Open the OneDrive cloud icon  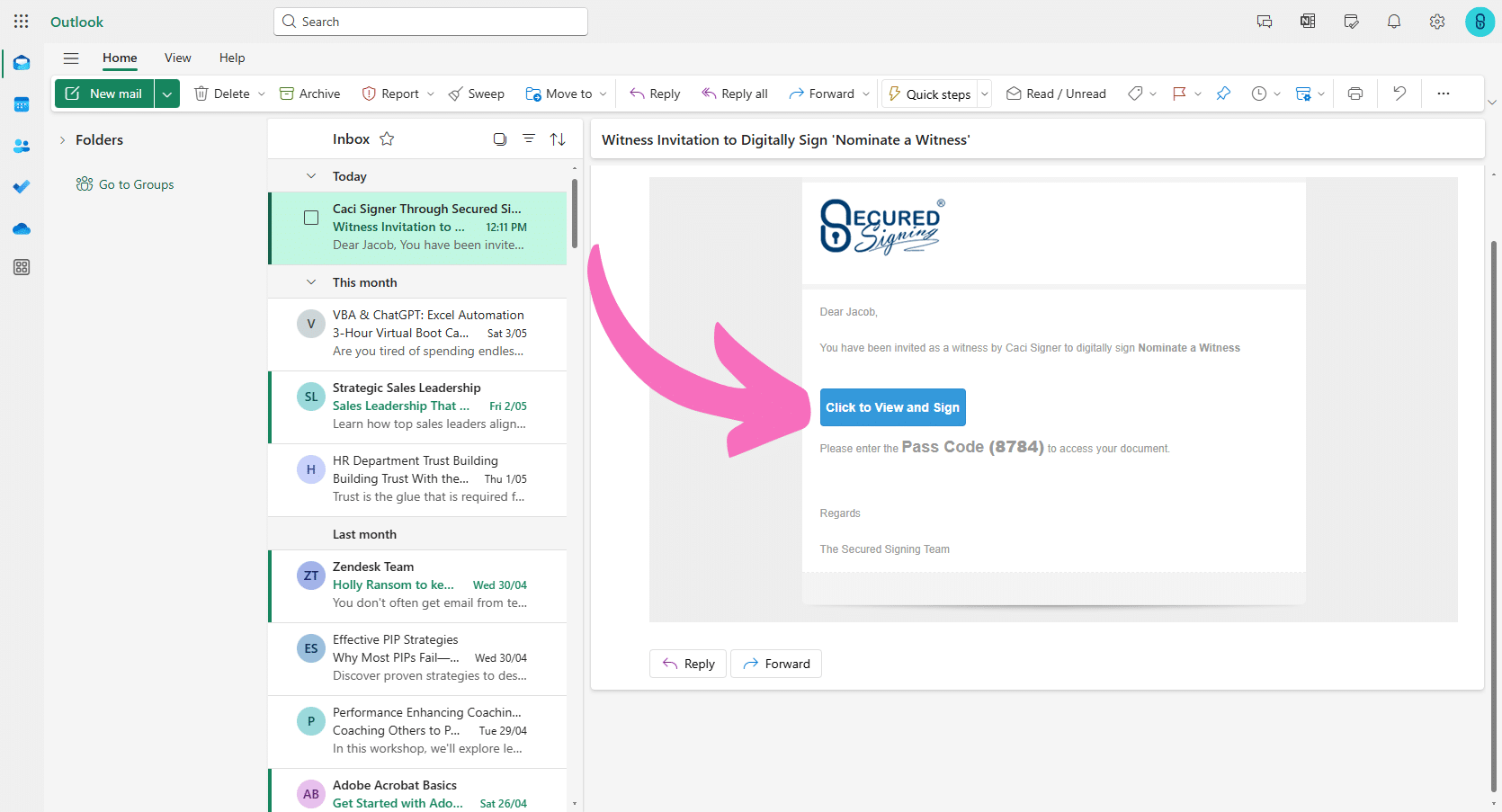tap(22, 229)
